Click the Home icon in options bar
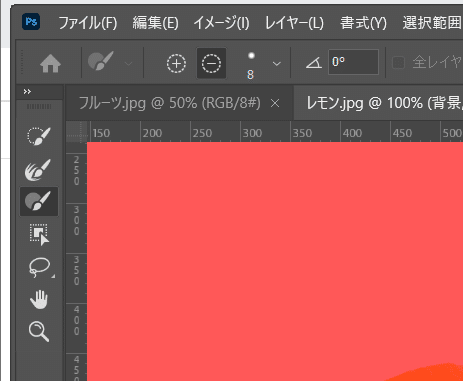Image resolution: width=463 pixels, height=381 pixels. pyautogui.click(x=50, y=63)
